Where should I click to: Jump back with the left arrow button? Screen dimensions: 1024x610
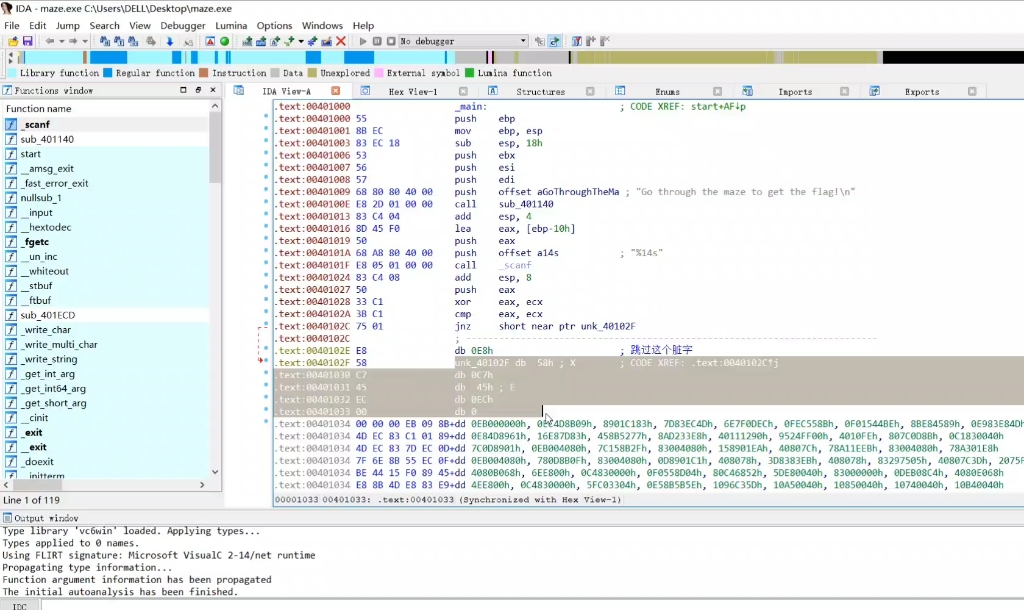pyautogui.click(x=50, y=41)
